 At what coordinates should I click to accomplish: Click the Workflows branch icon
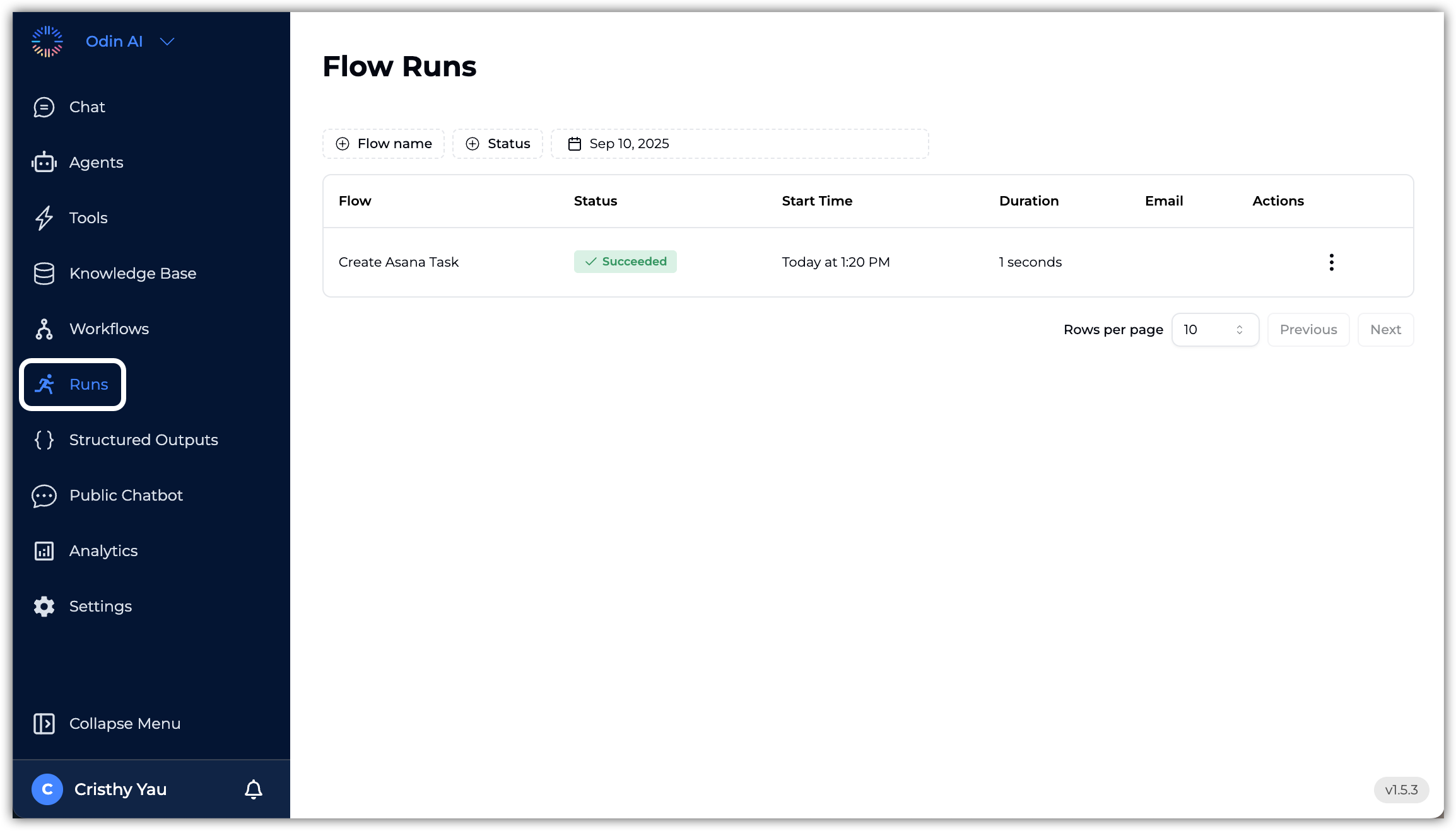(x=44, y=329)
